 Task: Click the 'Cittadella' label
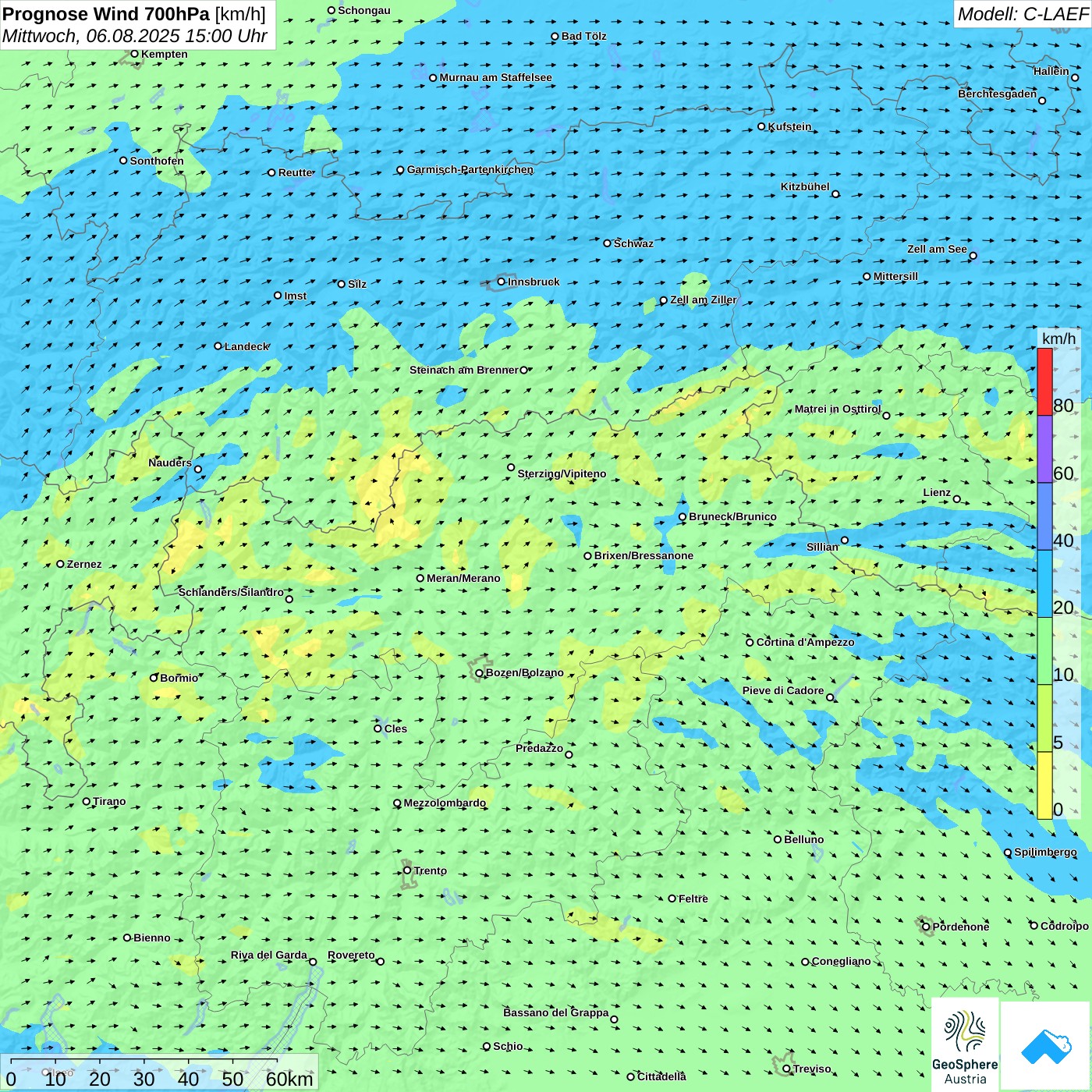point(661,1076)
